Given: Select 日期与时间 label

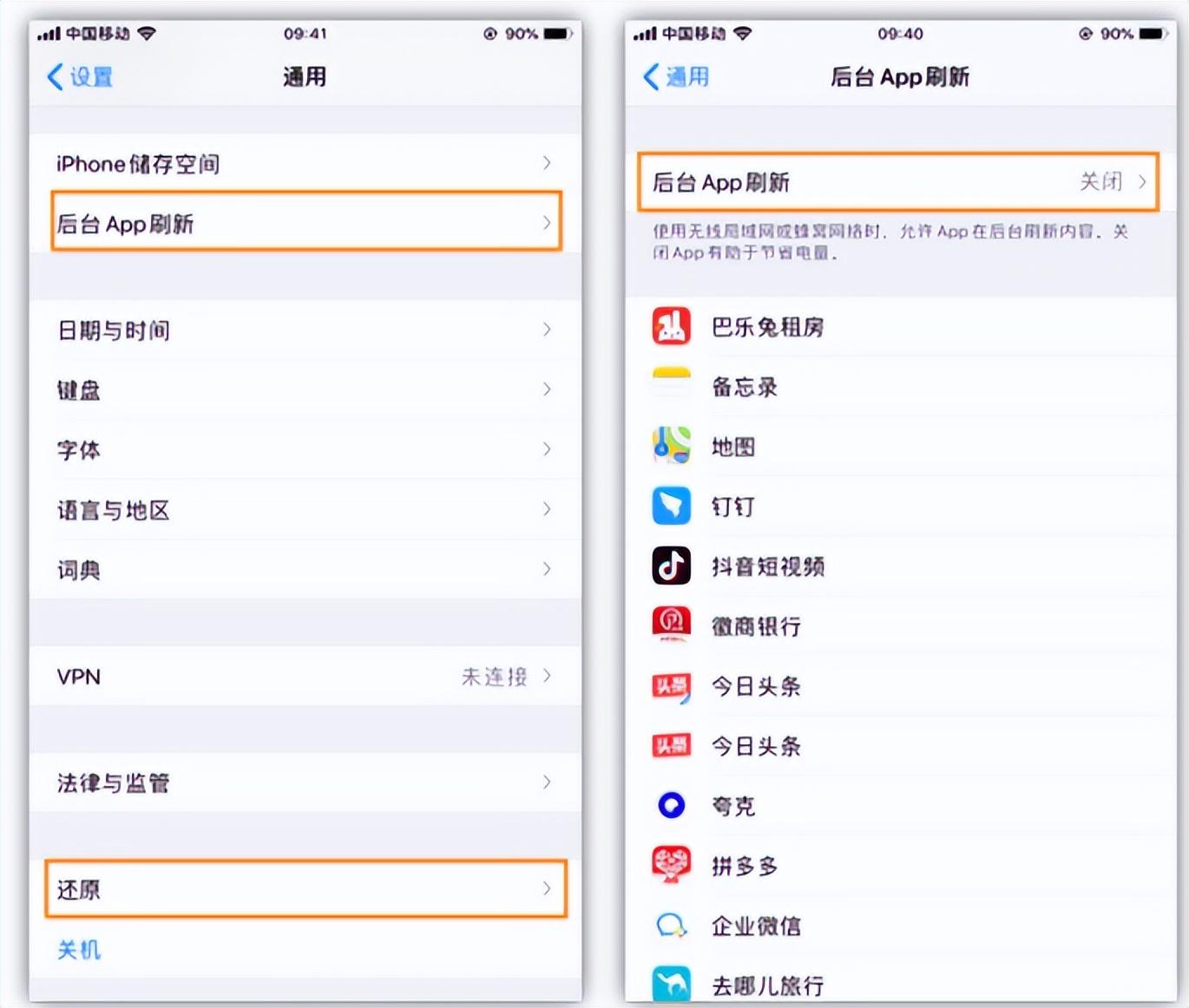Looking at the screenshot, I should (114, 331).
